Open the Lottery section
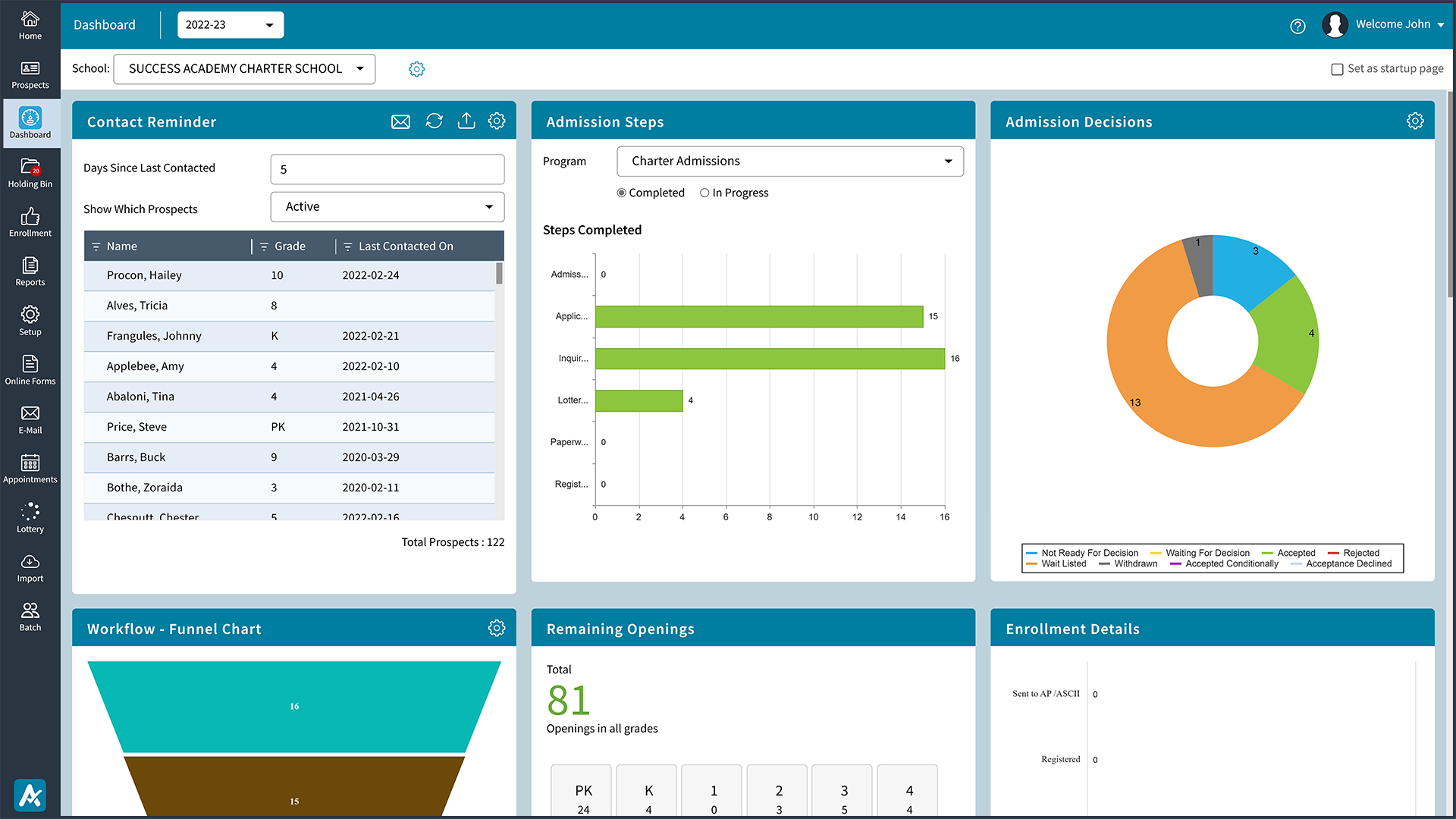1456x819 pixels. [30, 517]
